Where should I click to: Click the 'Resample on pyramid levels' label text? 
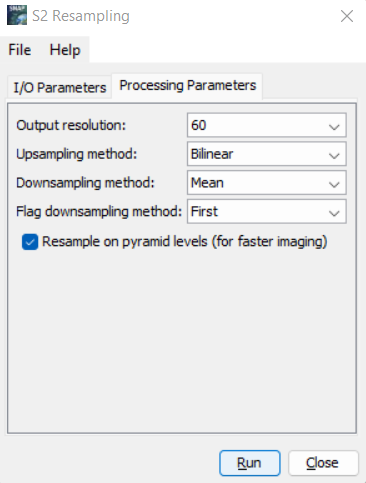(185, 242)
